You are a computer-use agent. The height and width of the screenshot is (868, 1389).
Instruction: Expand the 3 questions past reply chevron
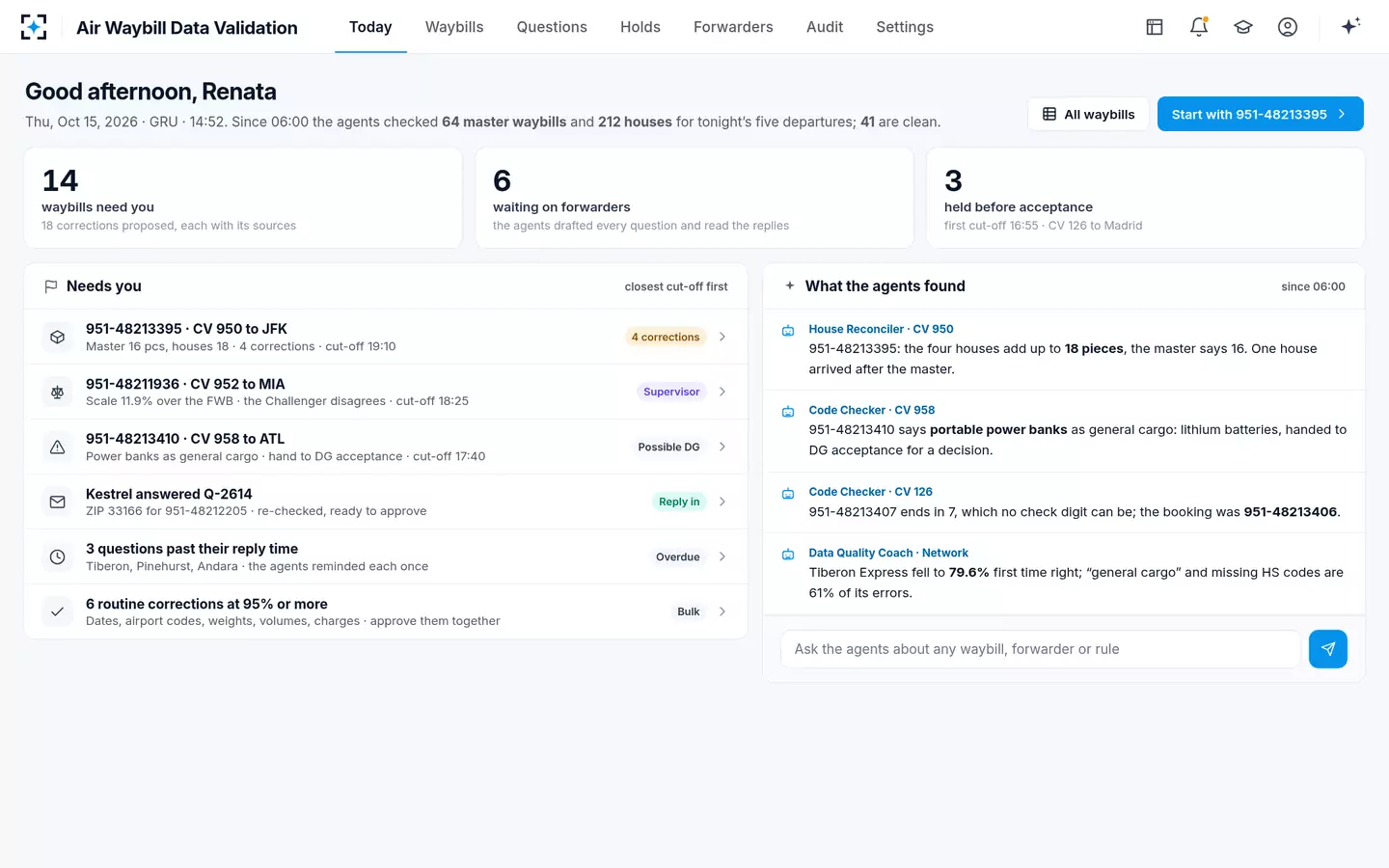pos(722,556)
